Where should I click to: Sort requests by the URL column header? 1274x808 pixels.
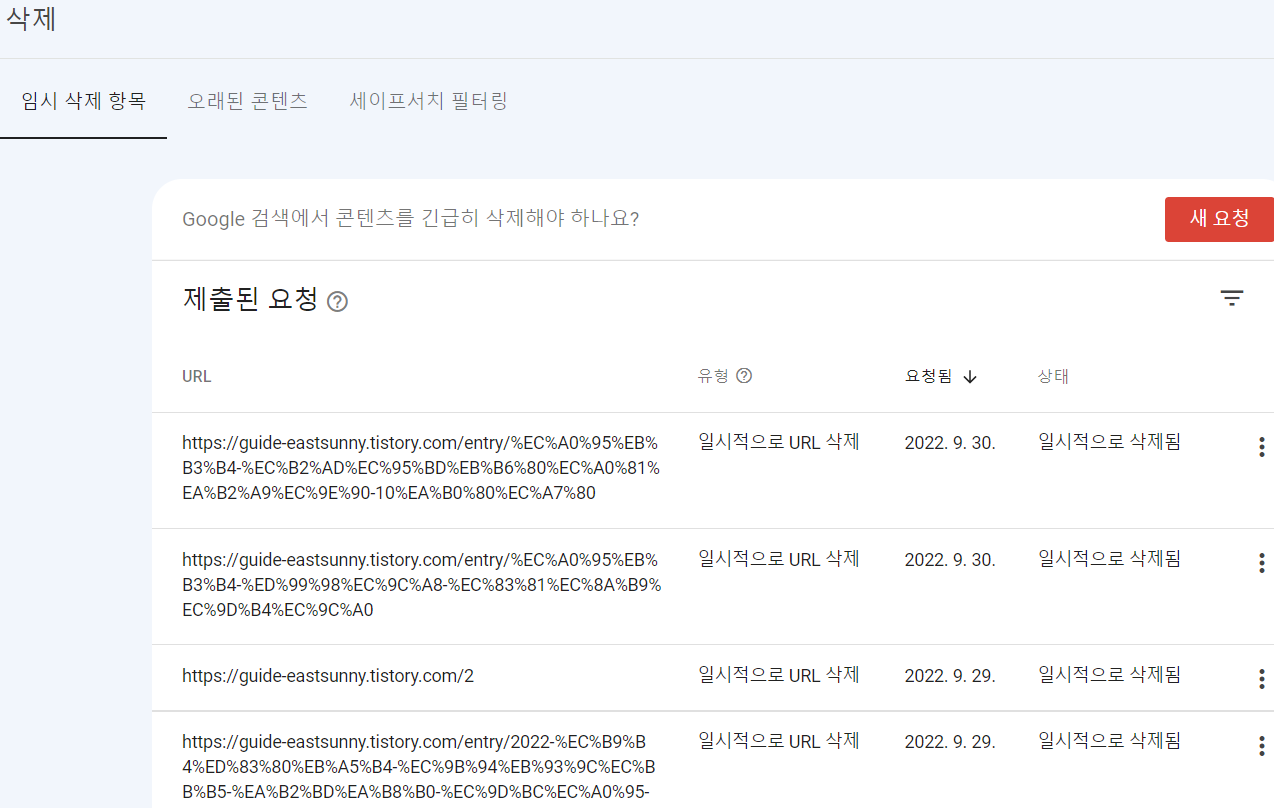click(196, 376)
